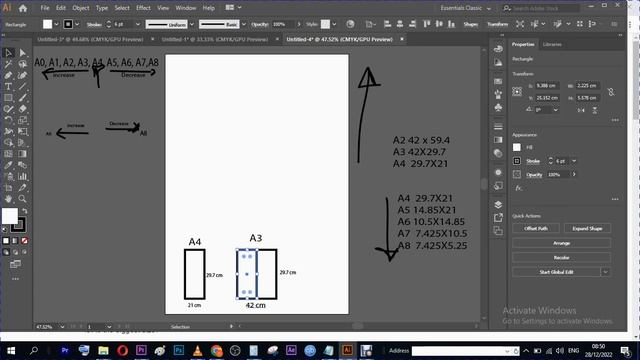Set default fill and stroke

[x=4, y=230]
